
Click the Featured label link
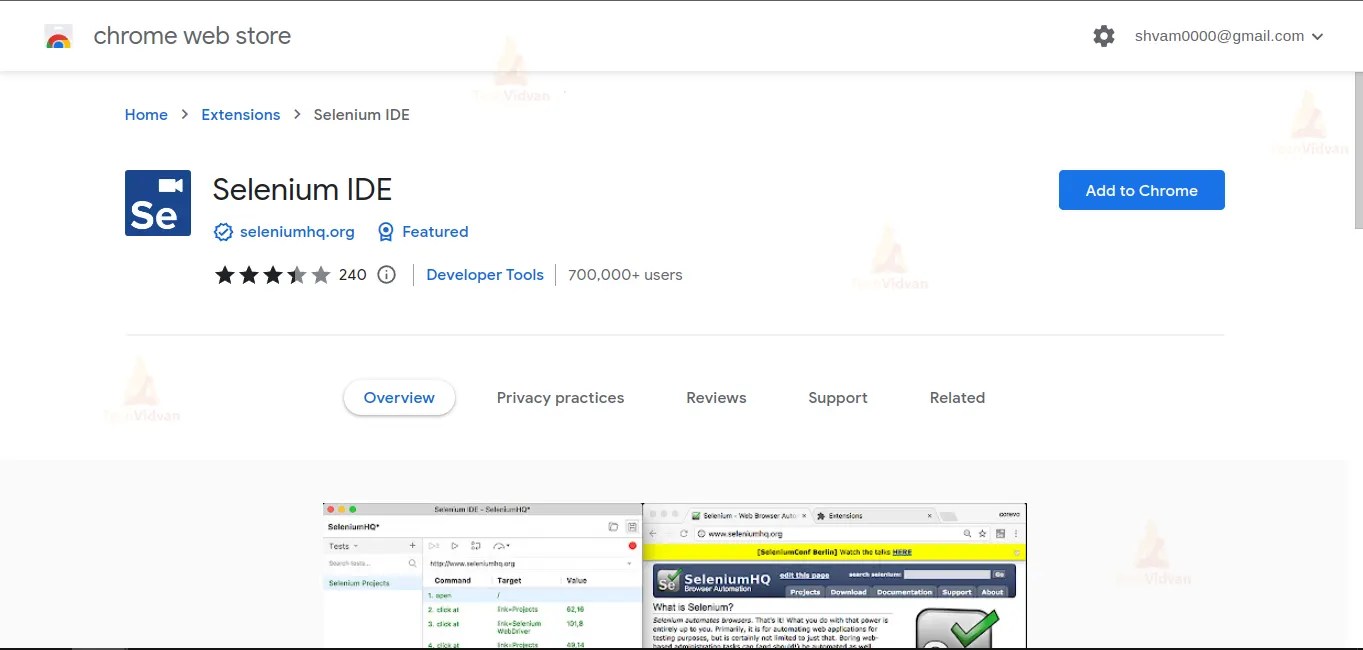(x=435, y=232)
